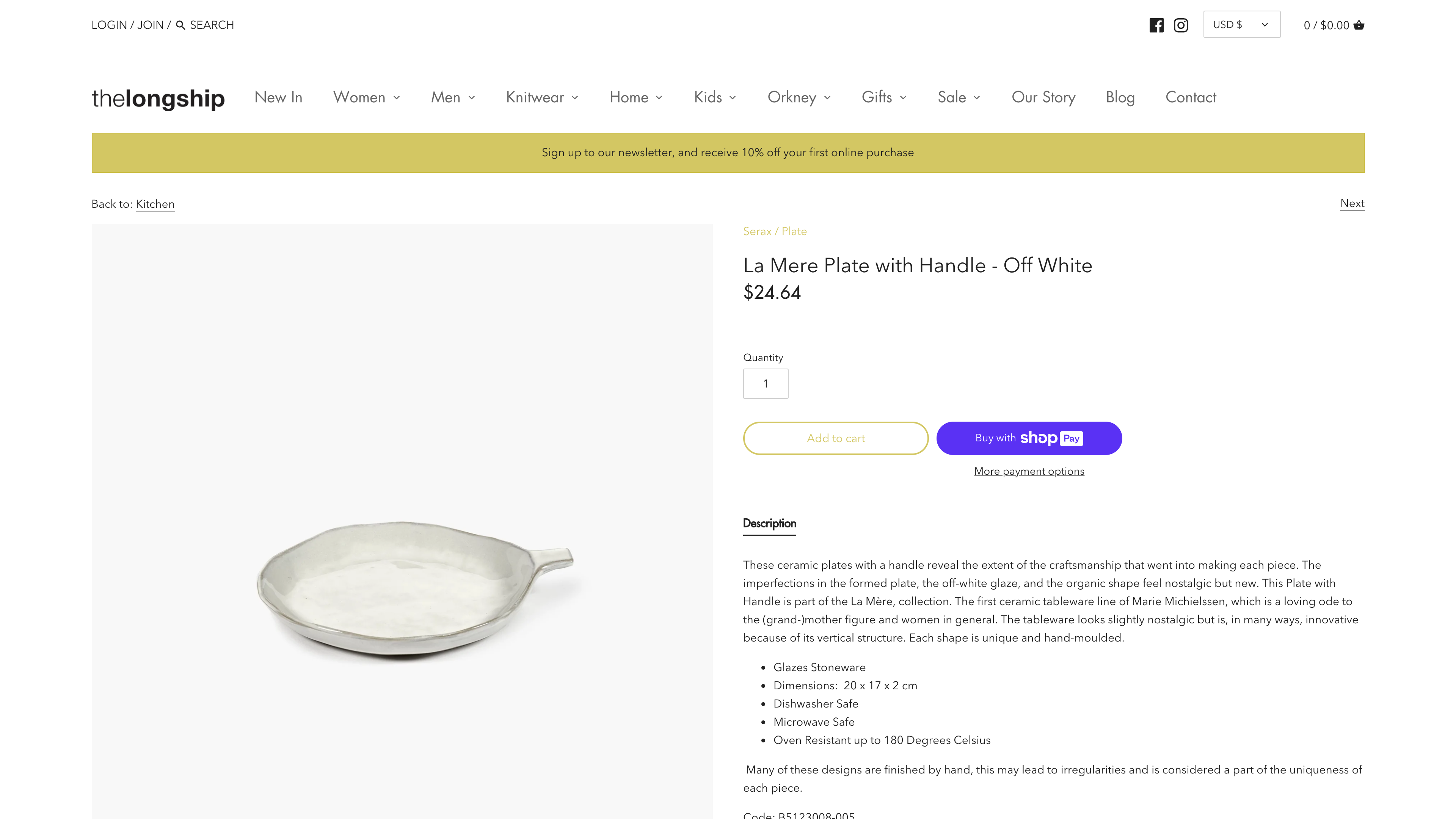The width and height of the screenshot is (1456, 819).
Task: Go to the Next product
Action: point(1351,204)
